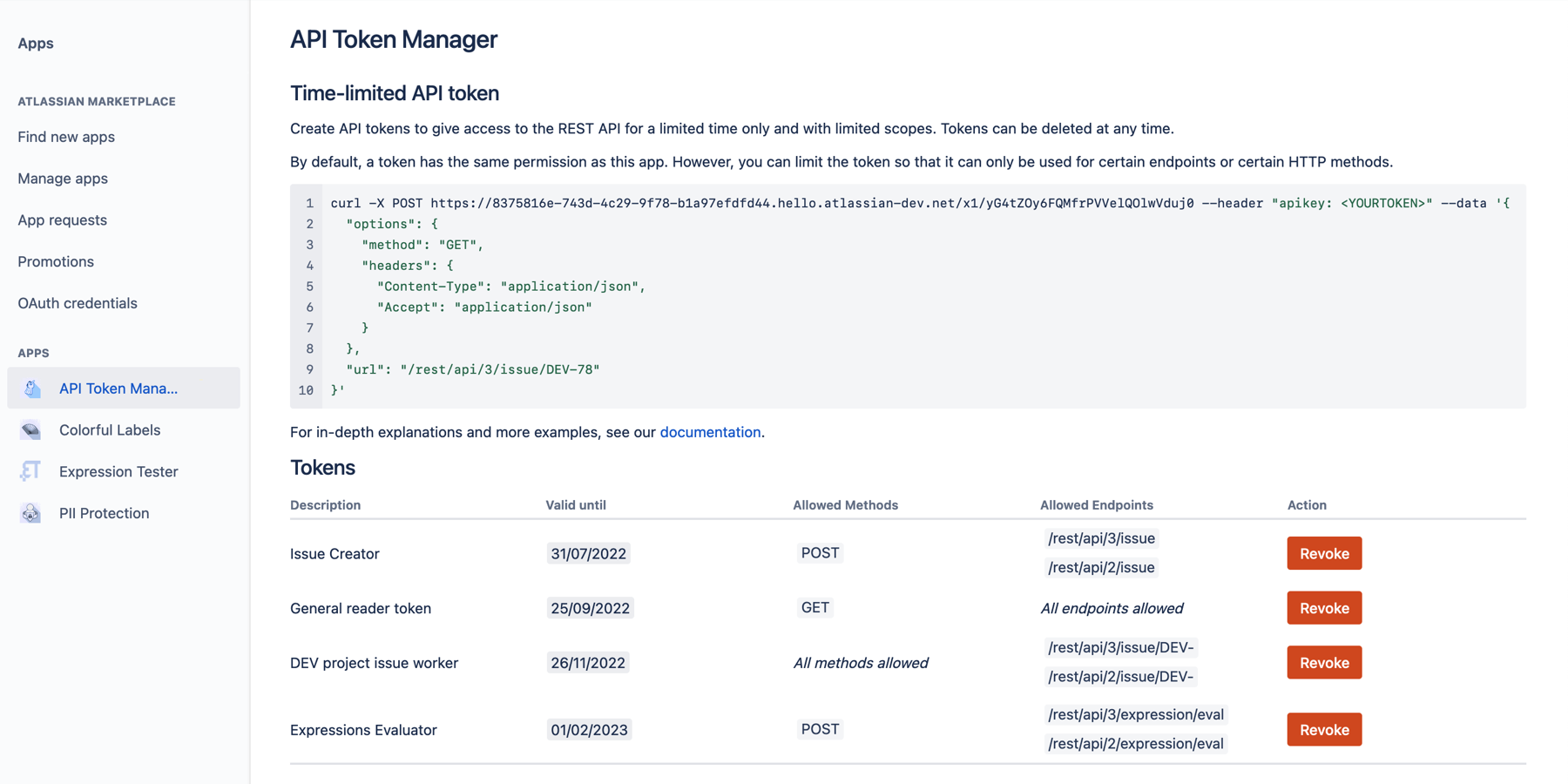Select the Colorful Labels app entry
The width and height of the screenshot is (1568, 784).
pos(110,430)
